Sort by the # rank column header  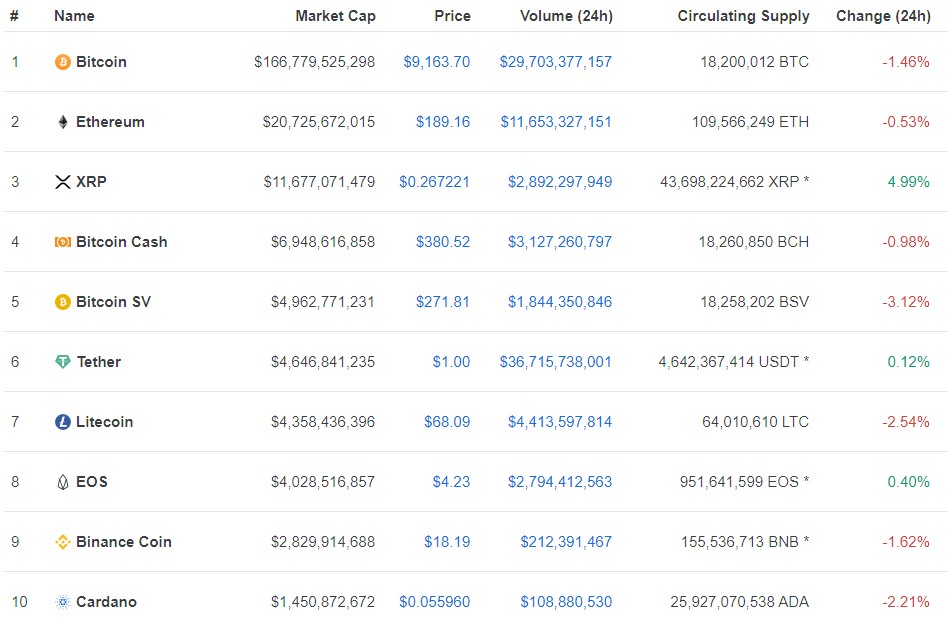[15, 16]
